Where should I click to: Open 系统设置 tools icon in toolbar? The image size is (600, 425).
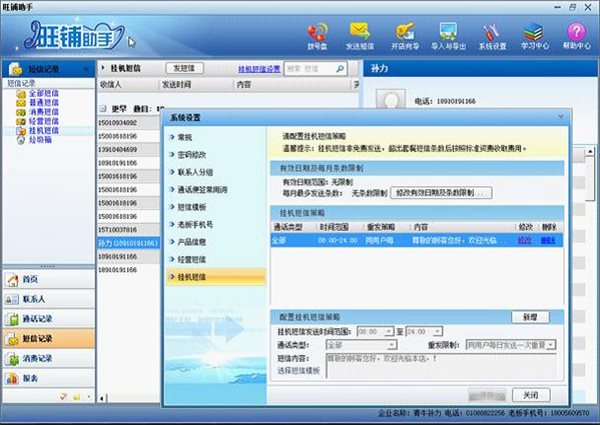click(492, 32)
